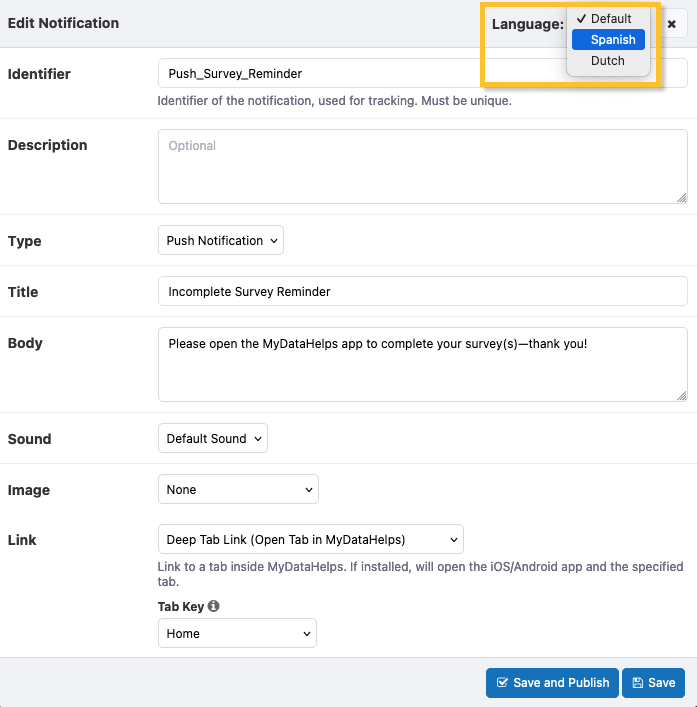Click inside the Body message text area
697x707 pixels.
tap(422, 364)
